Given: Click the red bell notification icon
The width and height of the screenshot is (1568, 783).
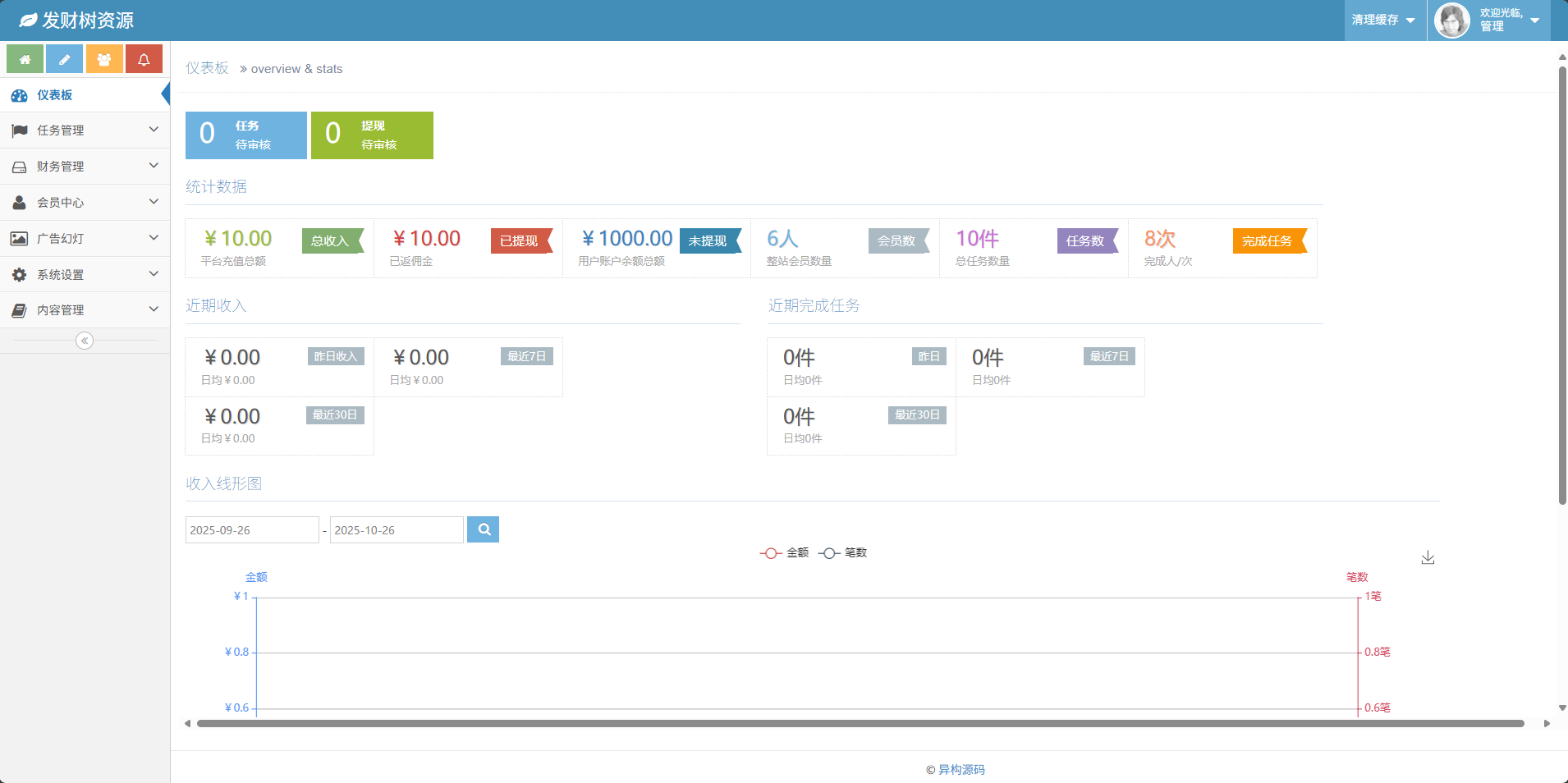Looking at the screenshot, I should tap(144, 59).
